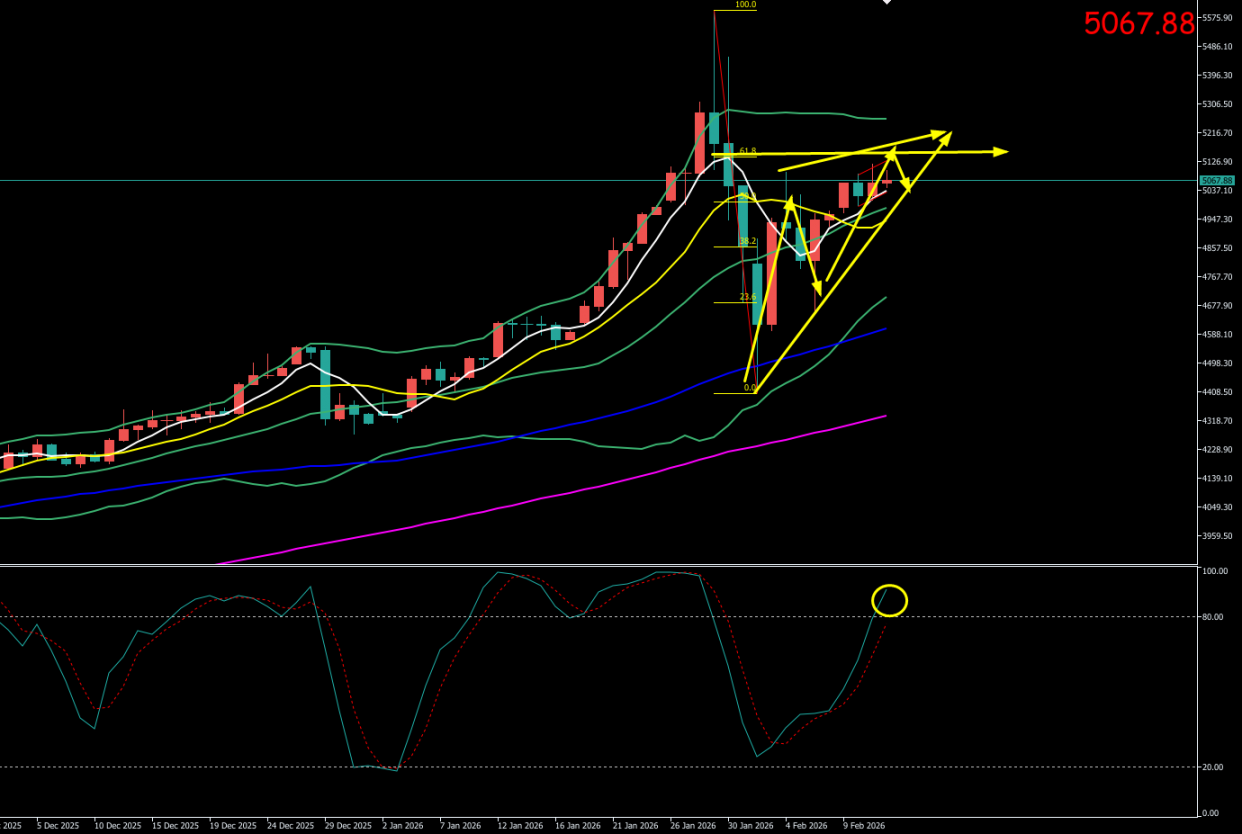Select the right end of magenta moving average

click(885, 416)
